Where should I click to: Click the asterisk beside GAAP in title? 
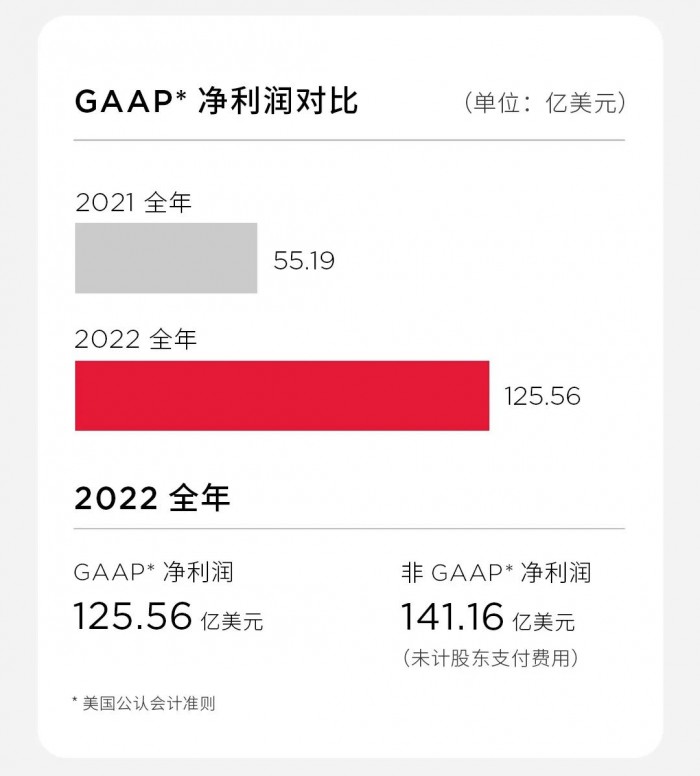[181, 94]
